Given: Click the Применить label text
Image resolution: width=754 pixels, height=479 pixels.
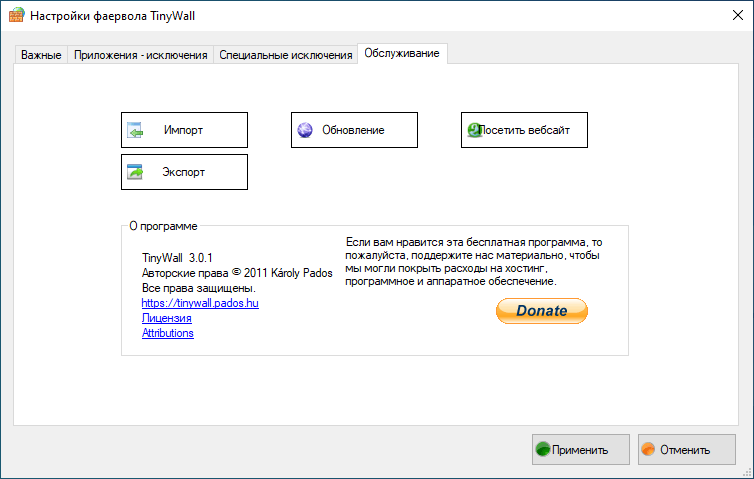Looking at the screenshot, I should click(580, 450).
